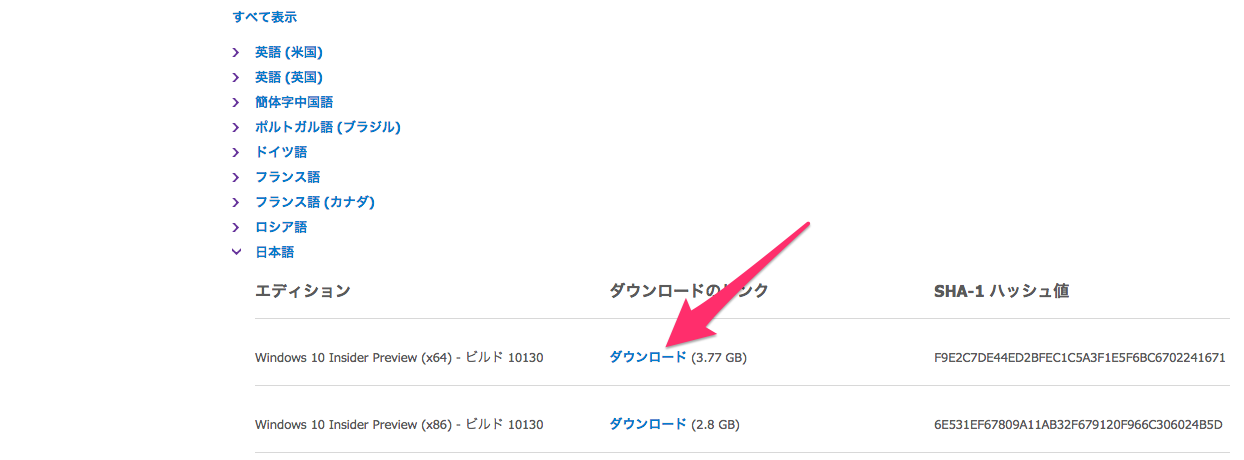Download the x64 build 10130 ISO

648,357
